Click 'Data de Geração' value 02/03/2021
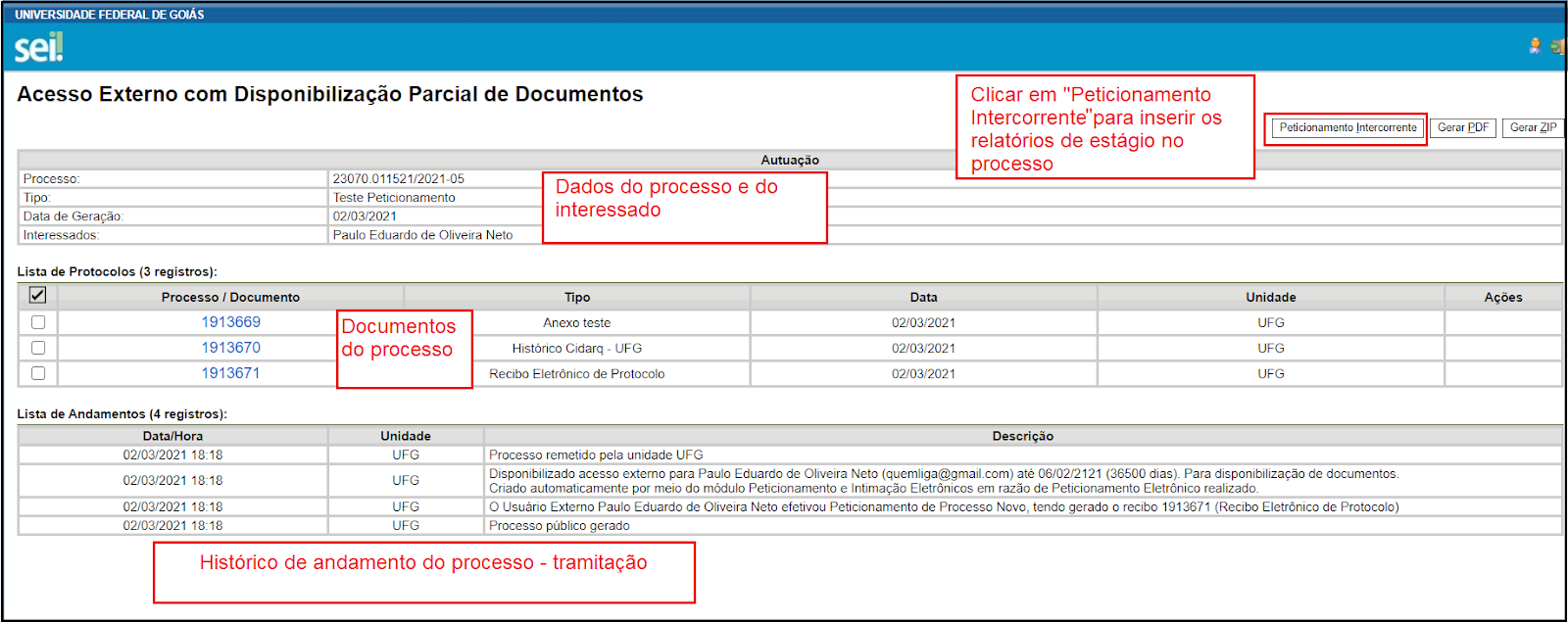 pos(365,216)
